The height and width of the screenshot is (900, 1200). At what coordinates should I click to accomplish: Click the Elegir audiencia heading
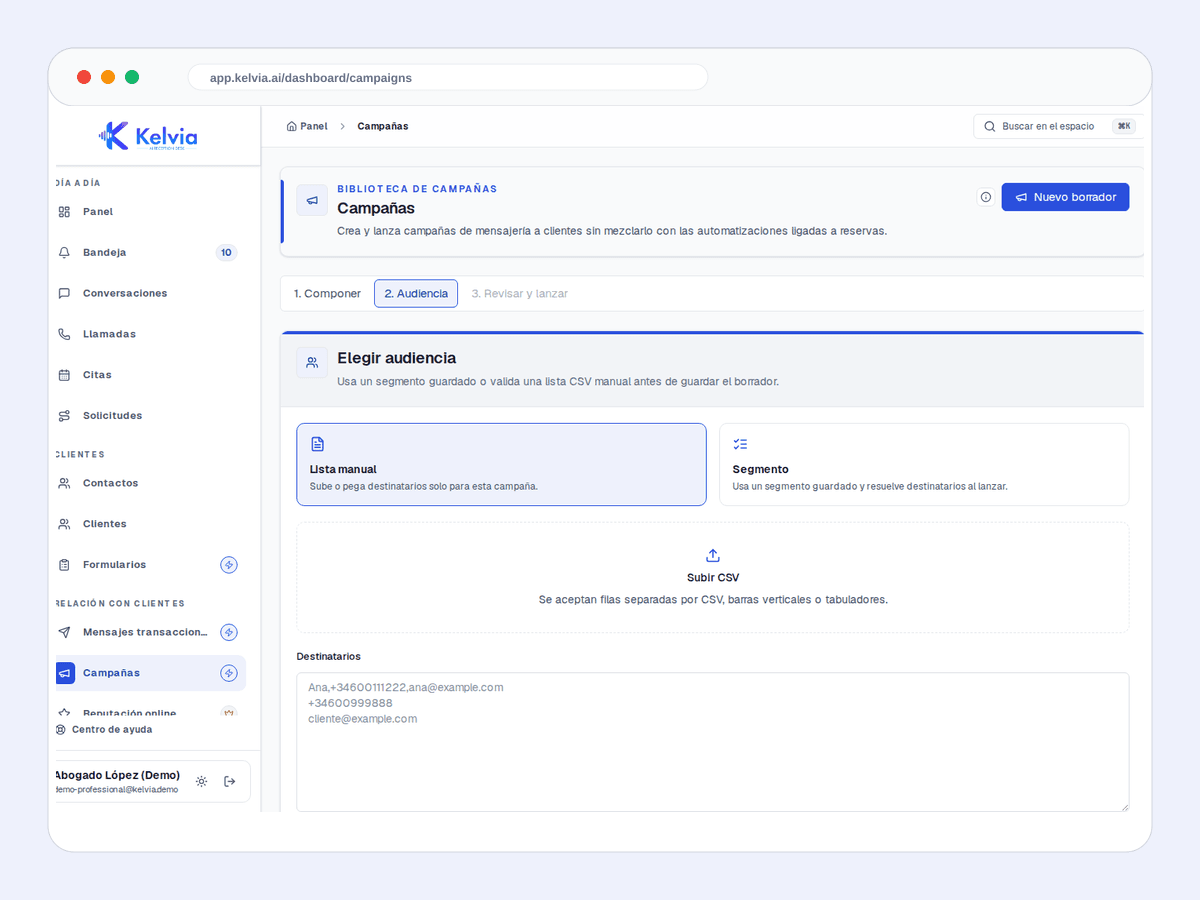397,358
